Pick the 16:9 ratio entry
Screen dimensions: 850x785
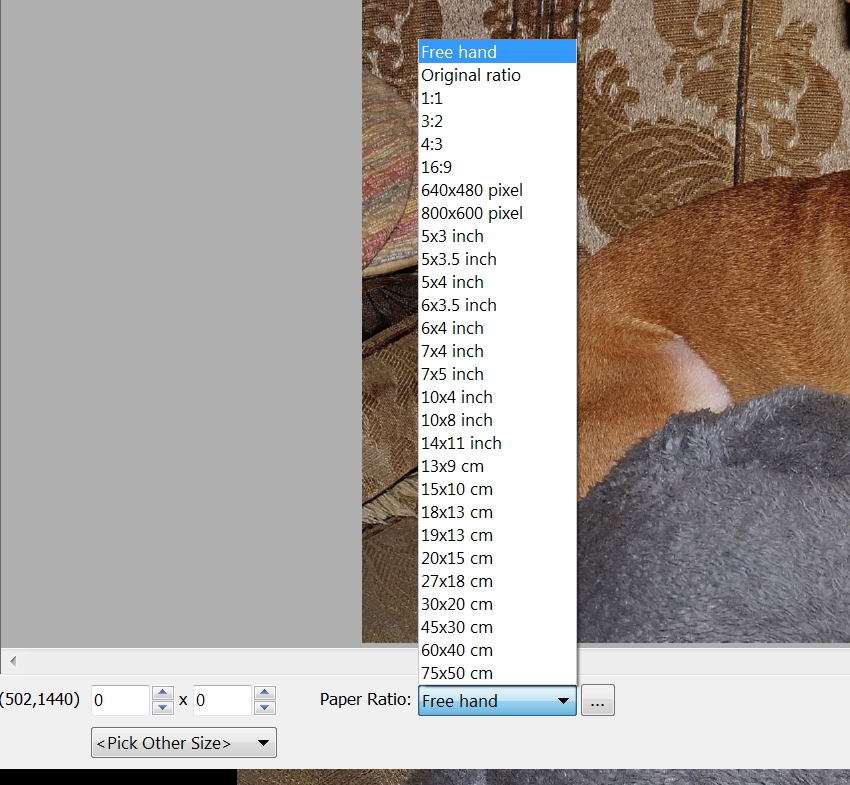436,167
